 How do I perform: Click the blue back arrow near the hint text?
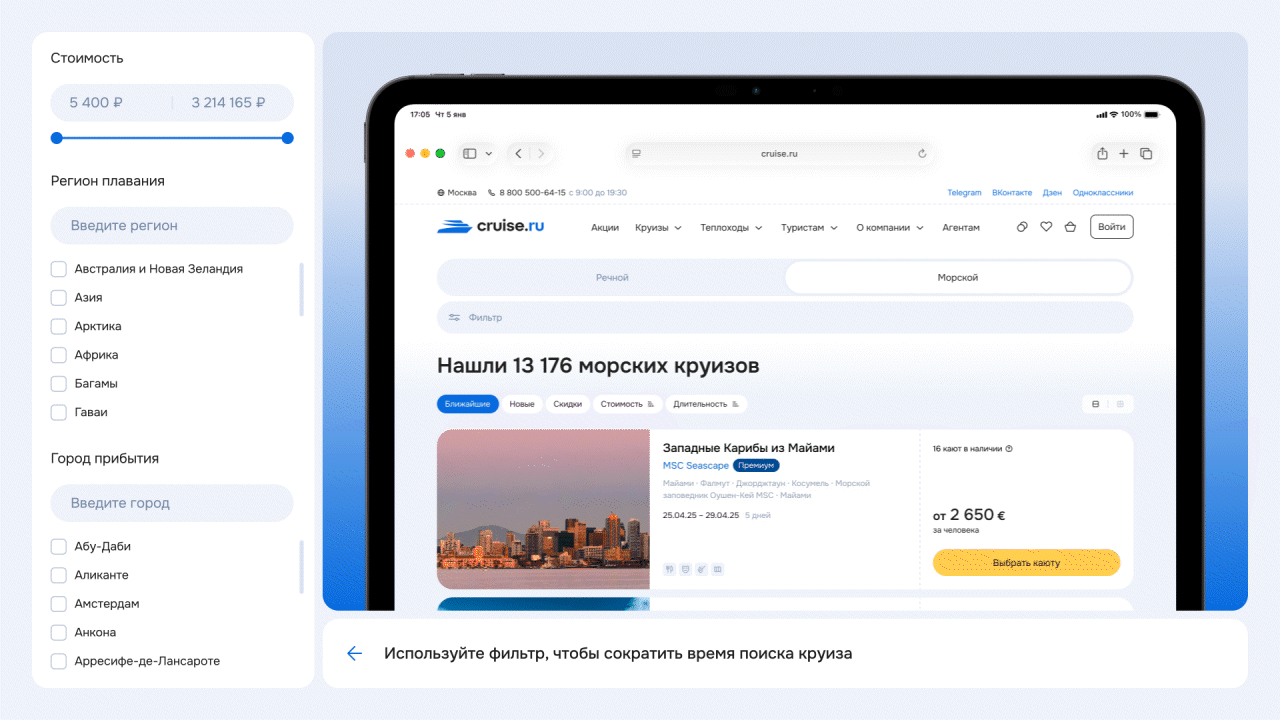(354, 653)
